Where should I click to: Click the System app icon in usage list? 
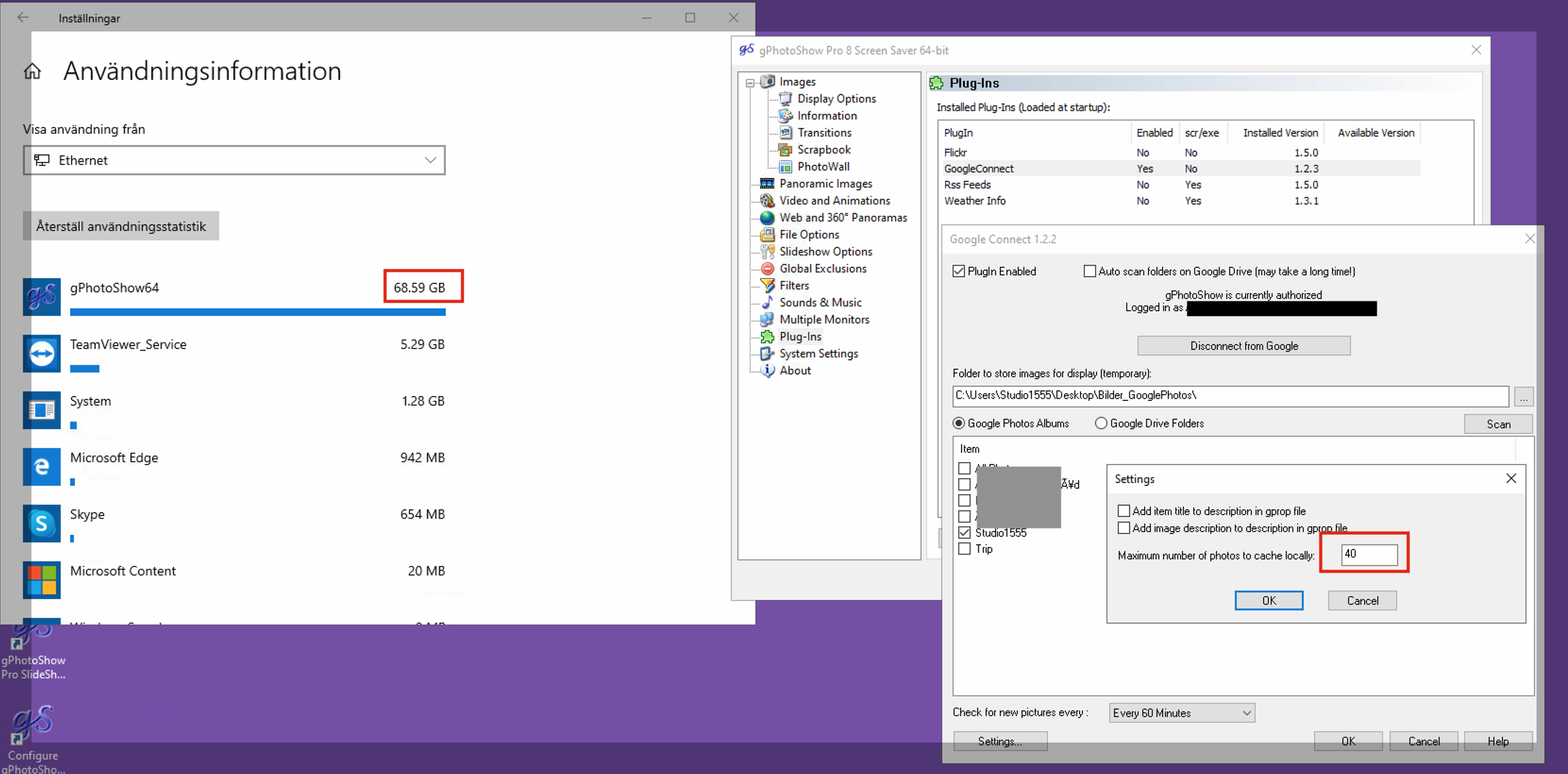pyautogui.click(x=42, y=410)
